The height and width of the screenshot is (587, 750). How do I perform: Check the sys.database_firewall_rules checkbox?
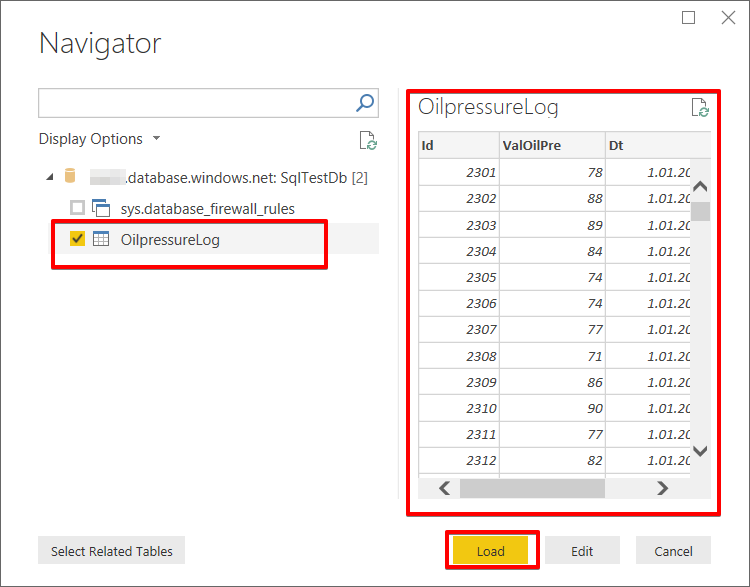pyautogui.click(x=77, y=208)
